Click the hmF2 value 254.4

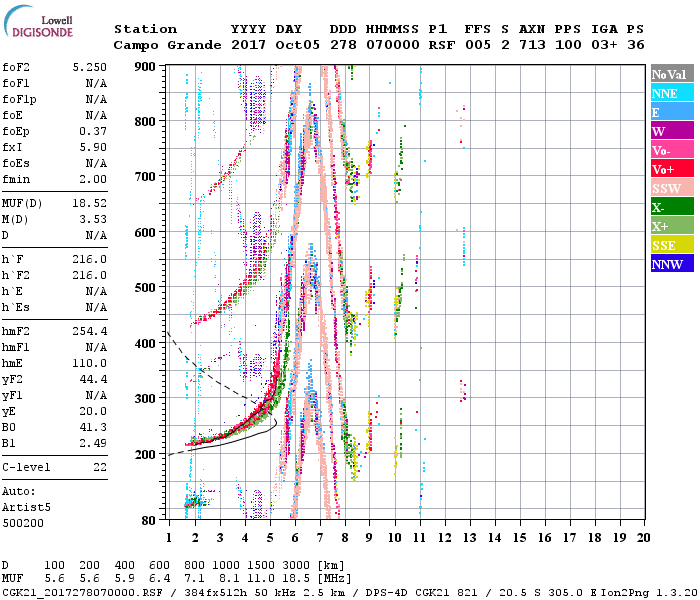click(89, 331)
